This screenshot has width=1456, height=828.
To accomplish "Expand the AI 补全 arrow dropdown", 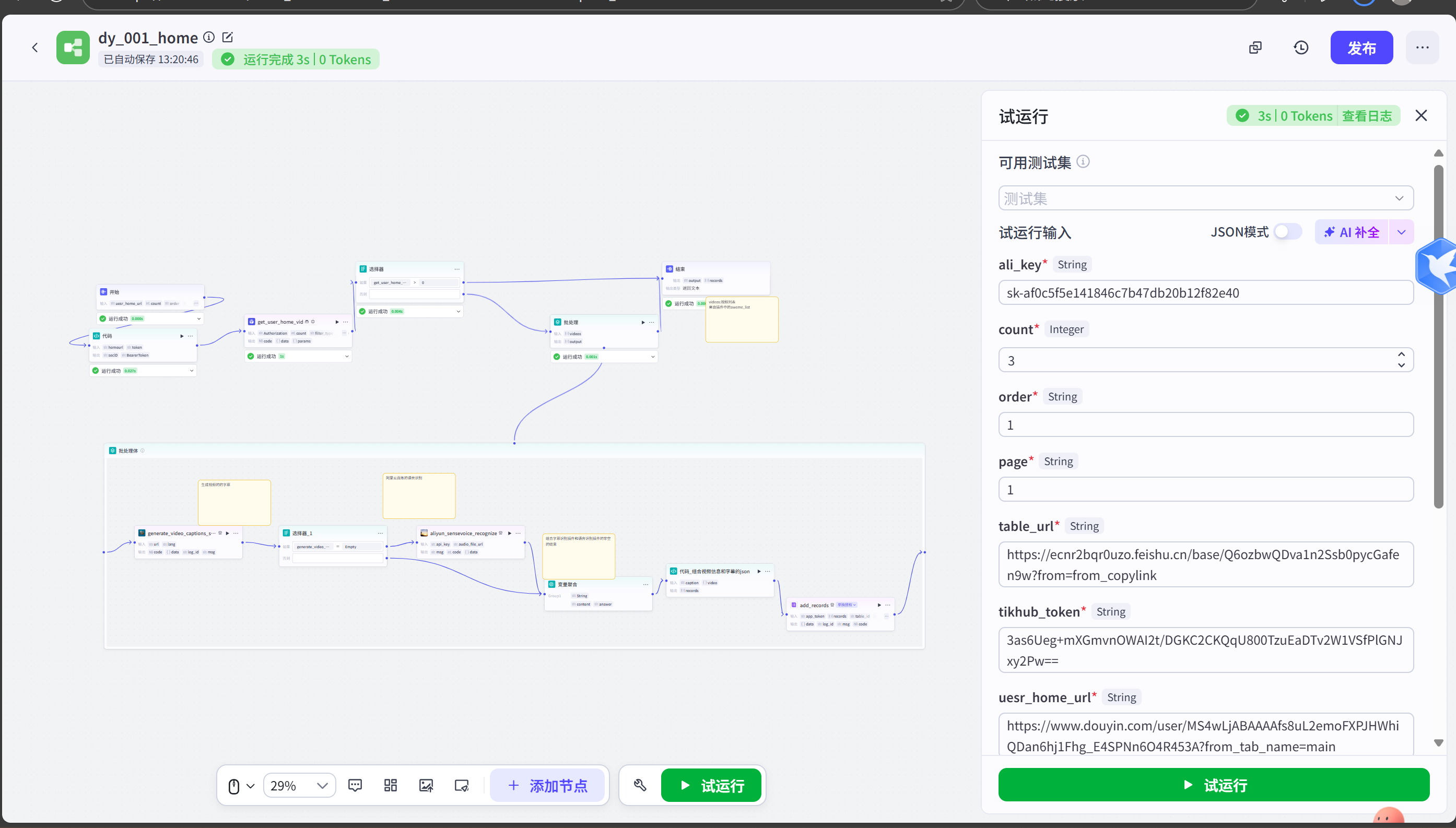I will [x=1401, y=232].
